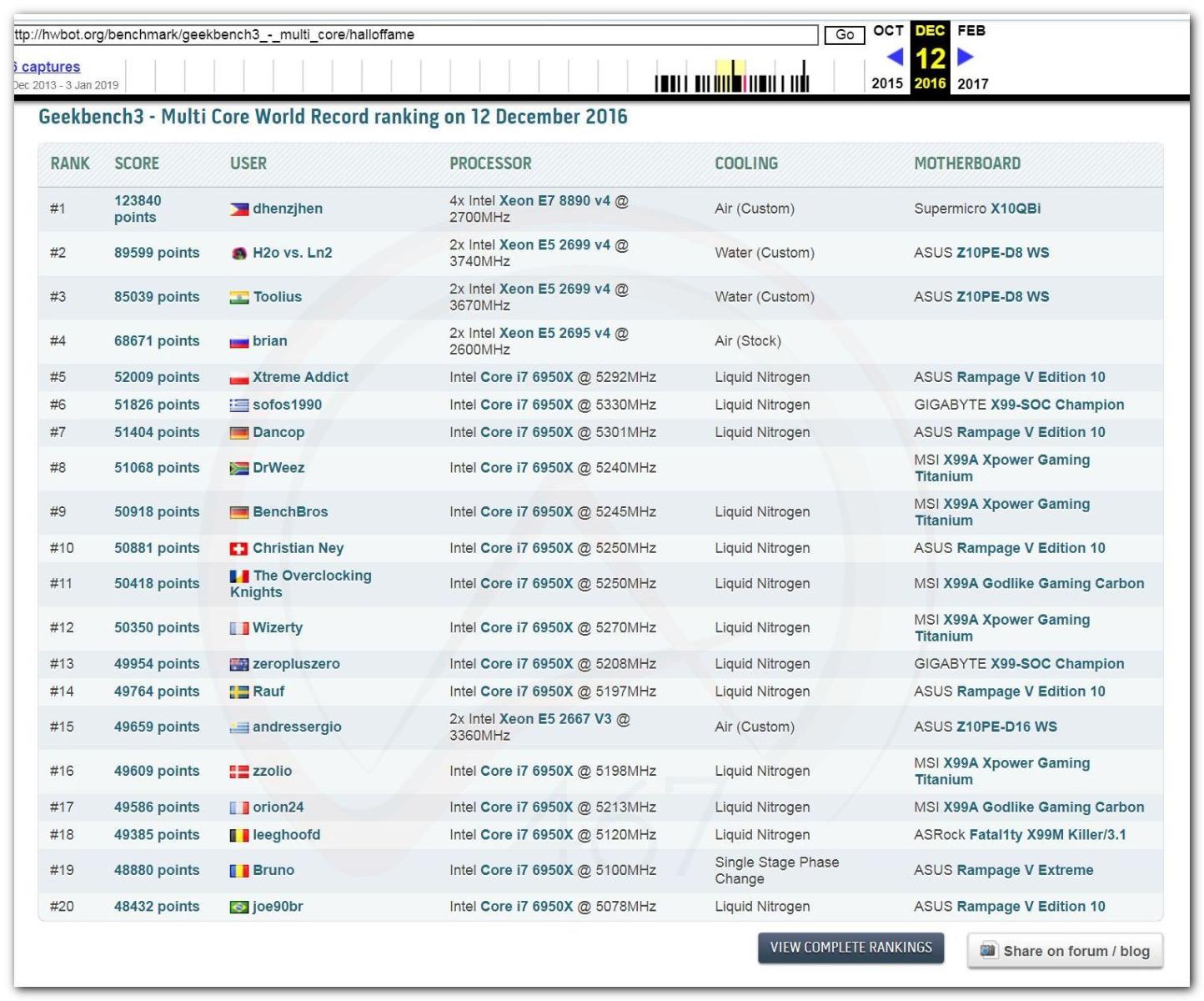Screen dimensions: 1204x1001
Task: Click the Belgium flag beside leeghoofd
Action: [239, 836]
